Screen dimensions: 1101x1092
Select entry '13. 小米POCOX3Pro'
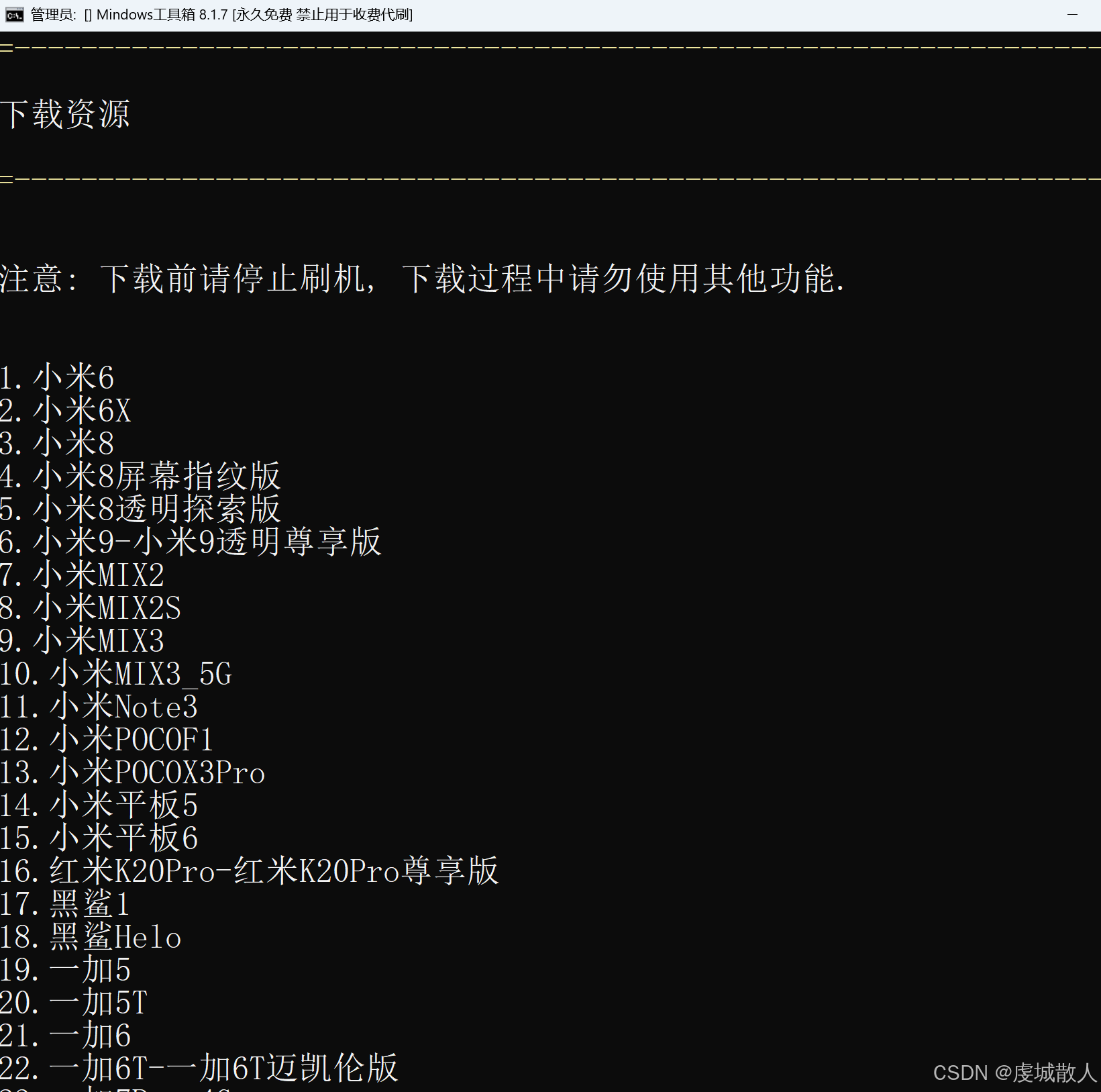(133, 772)
